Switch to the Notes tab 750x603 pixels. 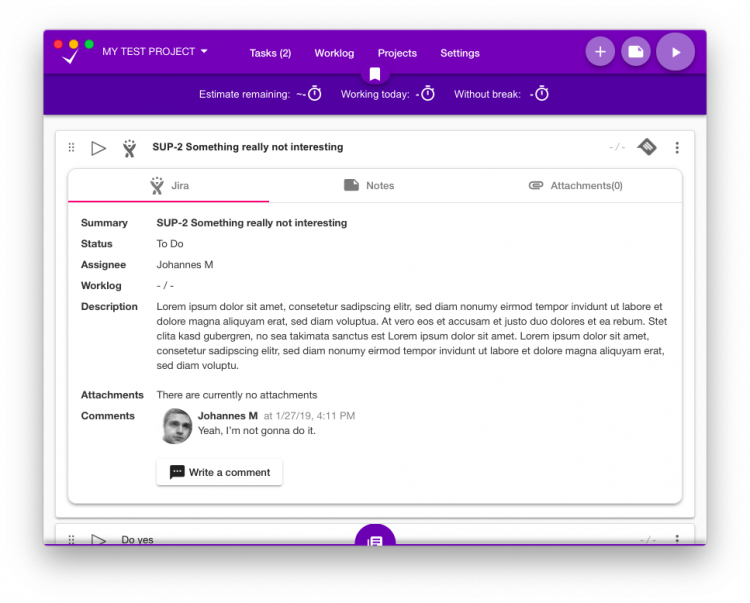(x=369, y=186)
